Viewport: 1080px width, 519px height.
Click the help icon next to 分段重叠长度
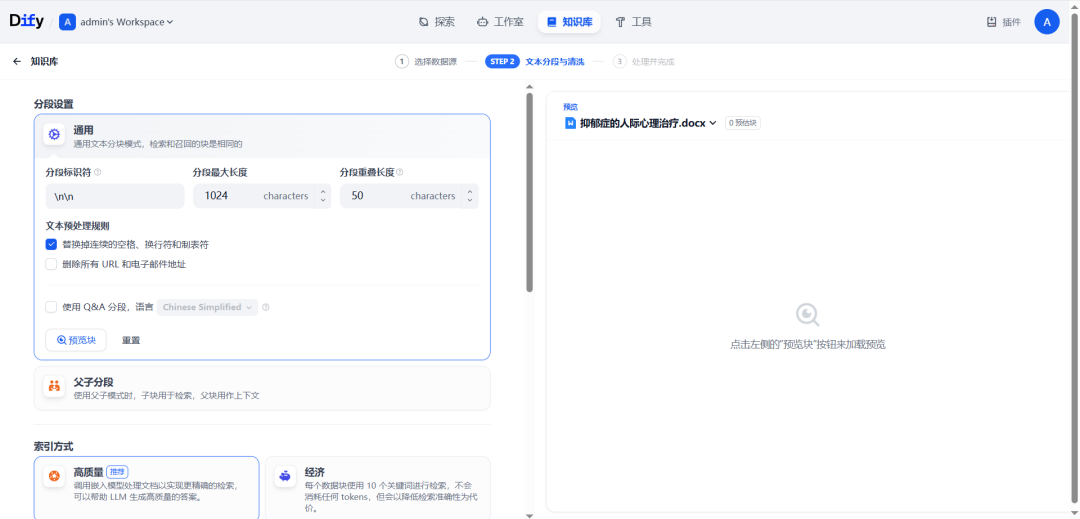[400, 172]
